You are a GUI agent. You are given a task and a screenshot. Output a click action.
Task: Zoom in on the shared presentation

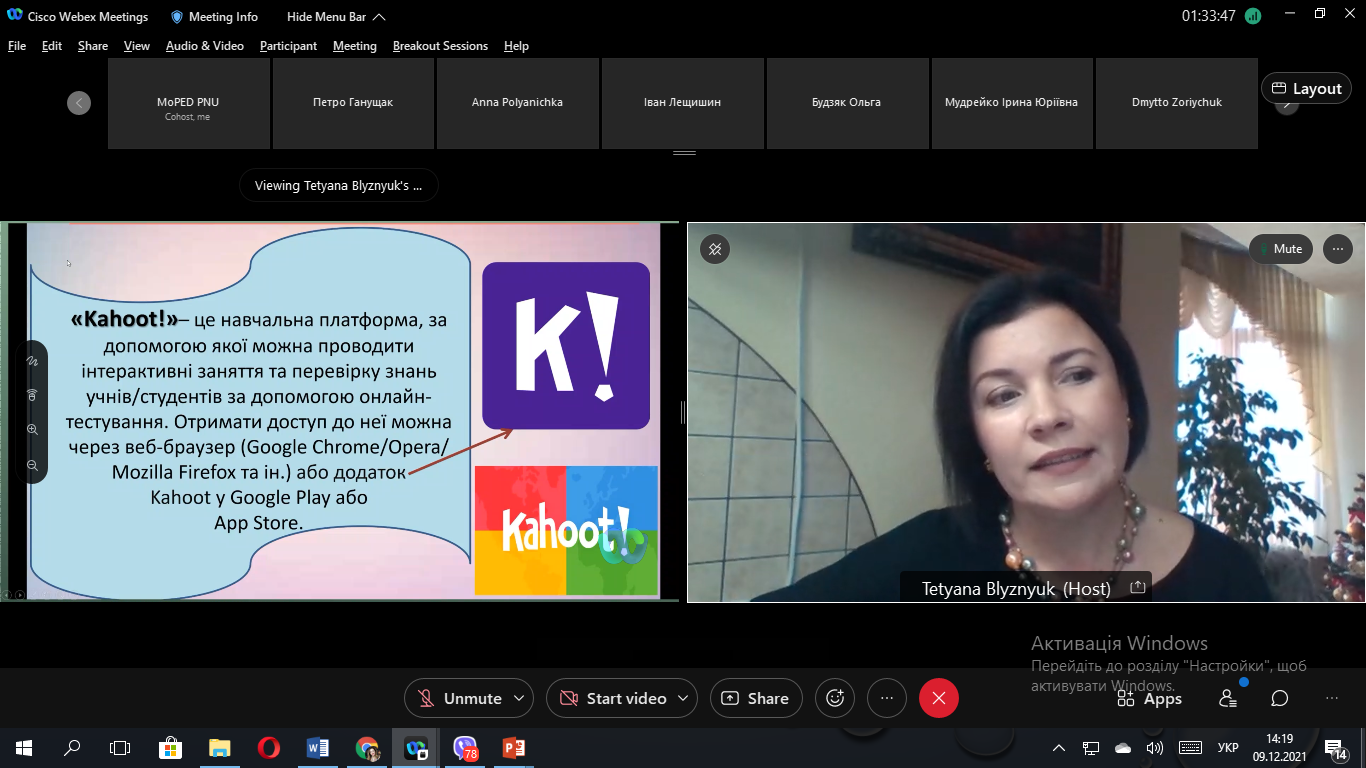click(32, 430)
